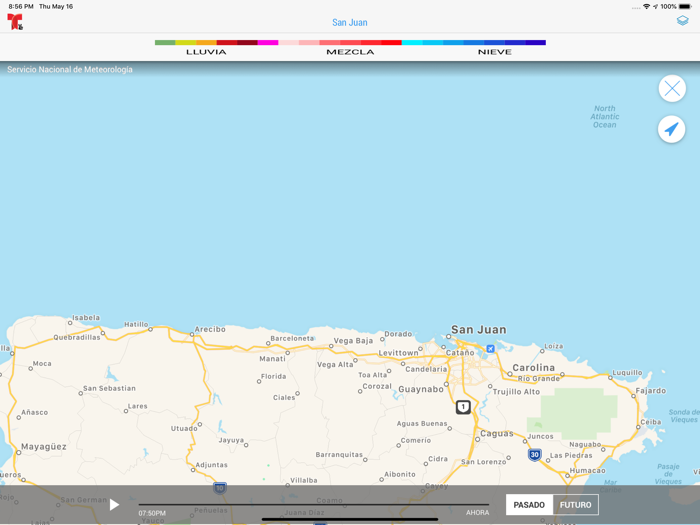The image size is (700, 525).
Task: Tap the San Juan title
Action: (350, 22)
